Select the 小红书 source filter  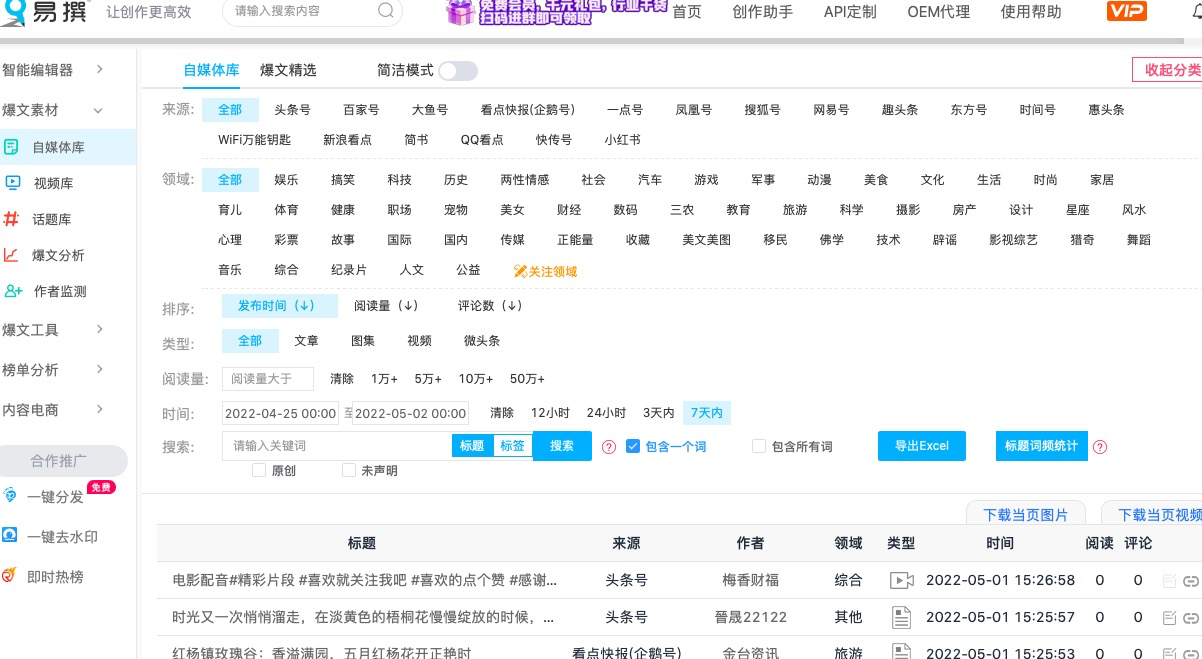(623, 140)
